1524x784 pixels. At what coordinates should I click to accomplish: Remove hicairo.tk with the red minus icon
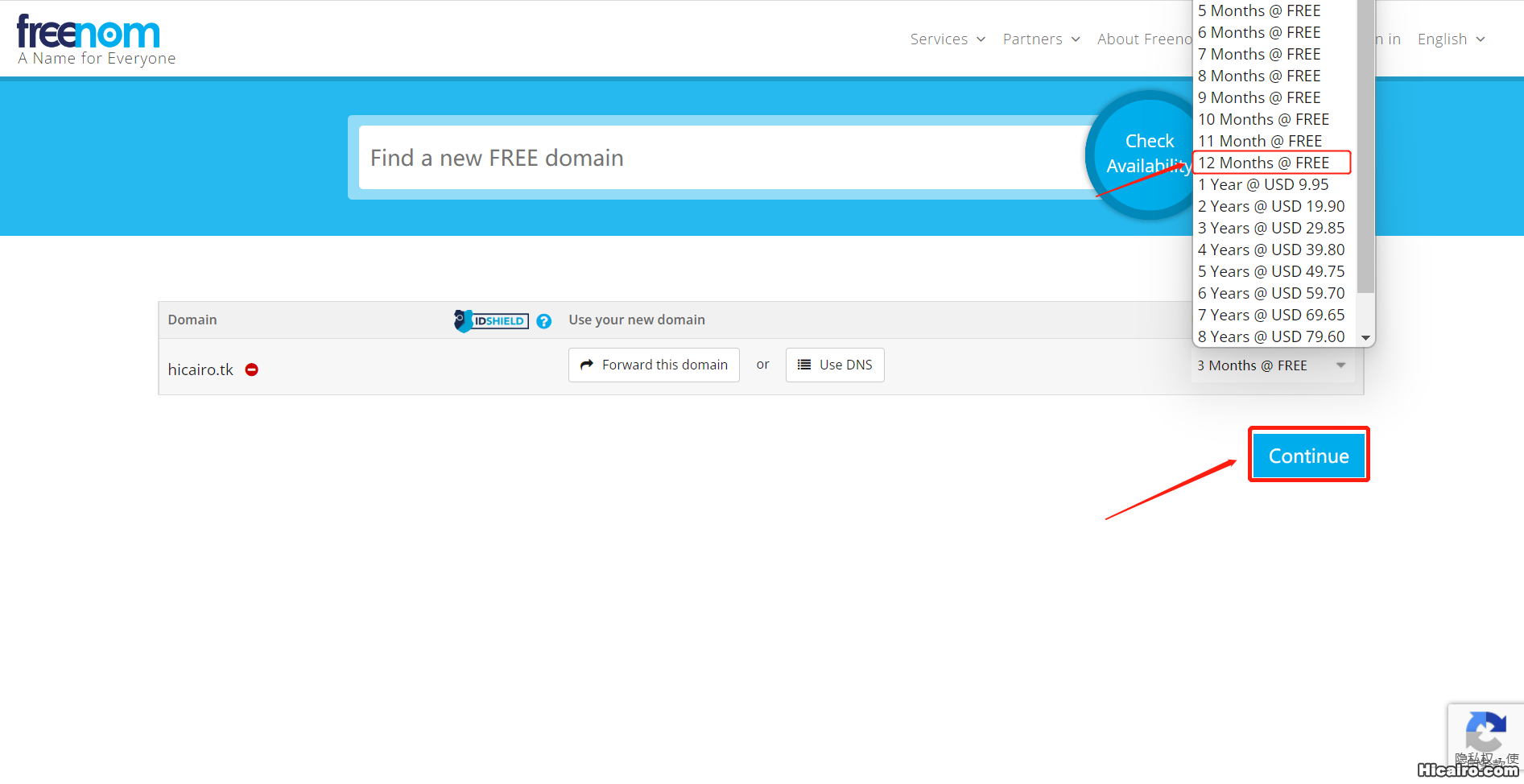pos(252,369)
